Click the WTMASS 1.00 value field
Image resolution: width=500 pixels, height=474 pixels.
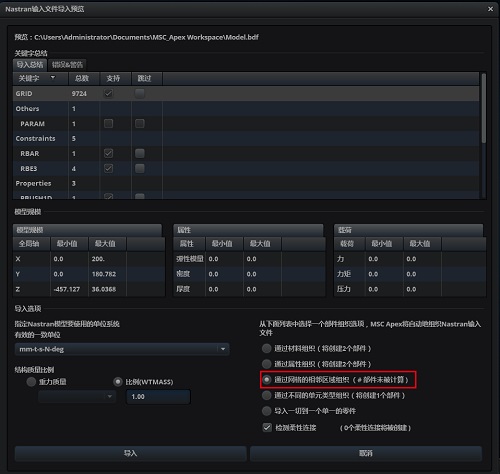158,397
